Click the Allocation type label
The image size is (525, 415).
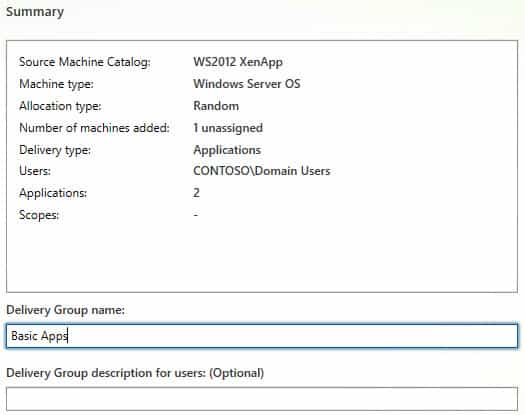(x=60, y=106)
